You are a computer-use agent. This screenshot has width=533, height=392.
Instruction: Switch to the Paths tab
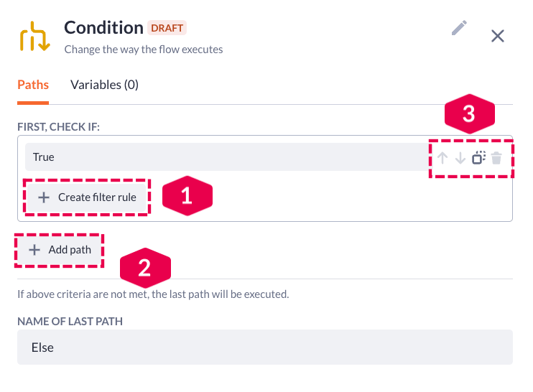tap(33, 85)
